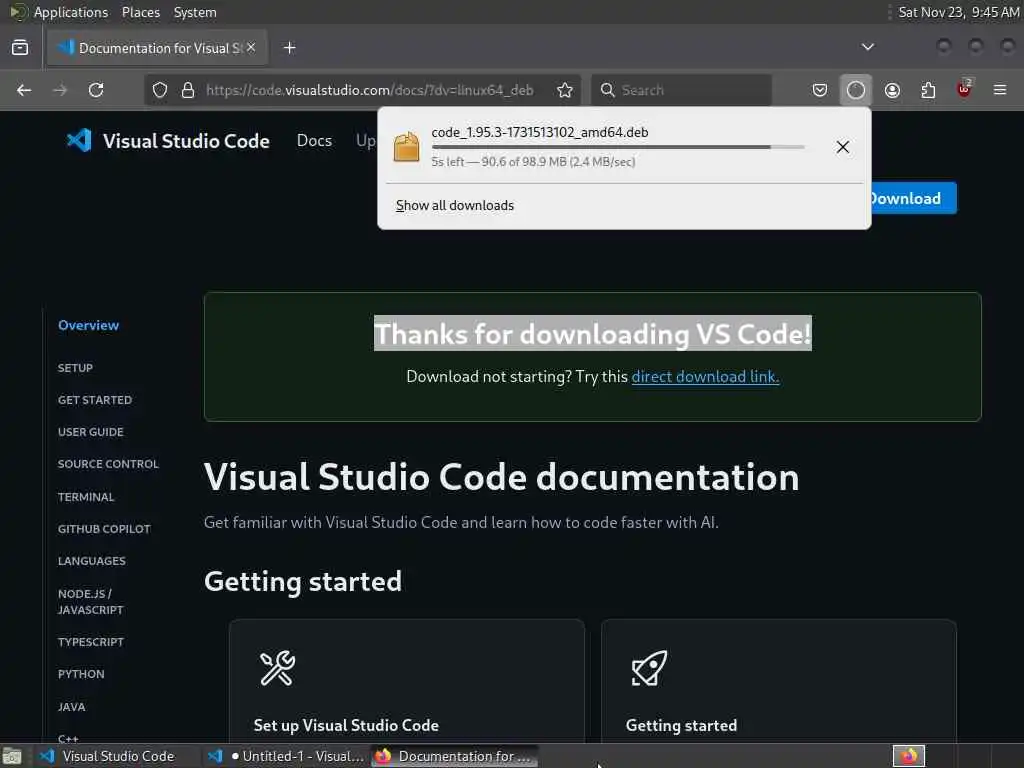Click the Firefox View icon
The width and height of the screenshot is (1024, 768).
(x=20, y=48)
